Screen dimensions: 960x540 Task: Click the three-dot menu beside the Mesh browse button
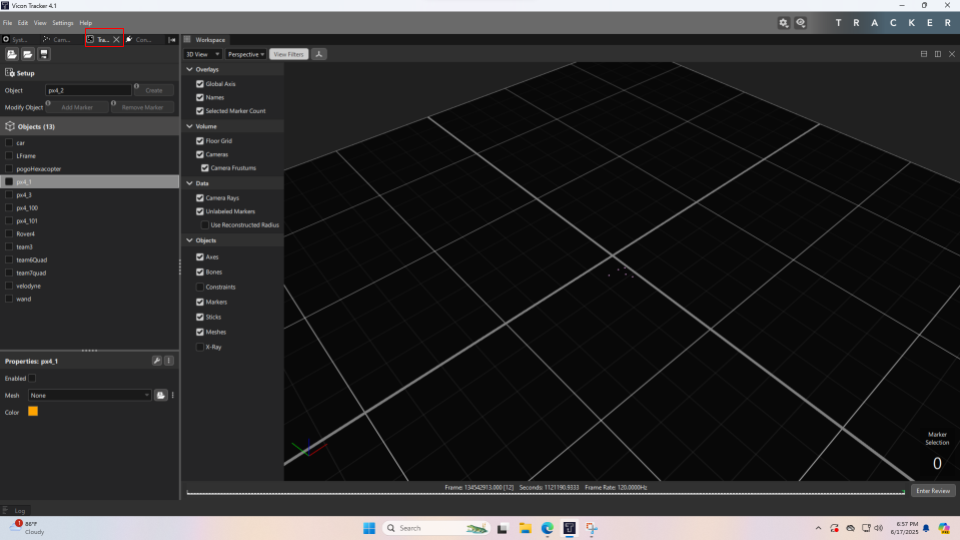(173, 396)
